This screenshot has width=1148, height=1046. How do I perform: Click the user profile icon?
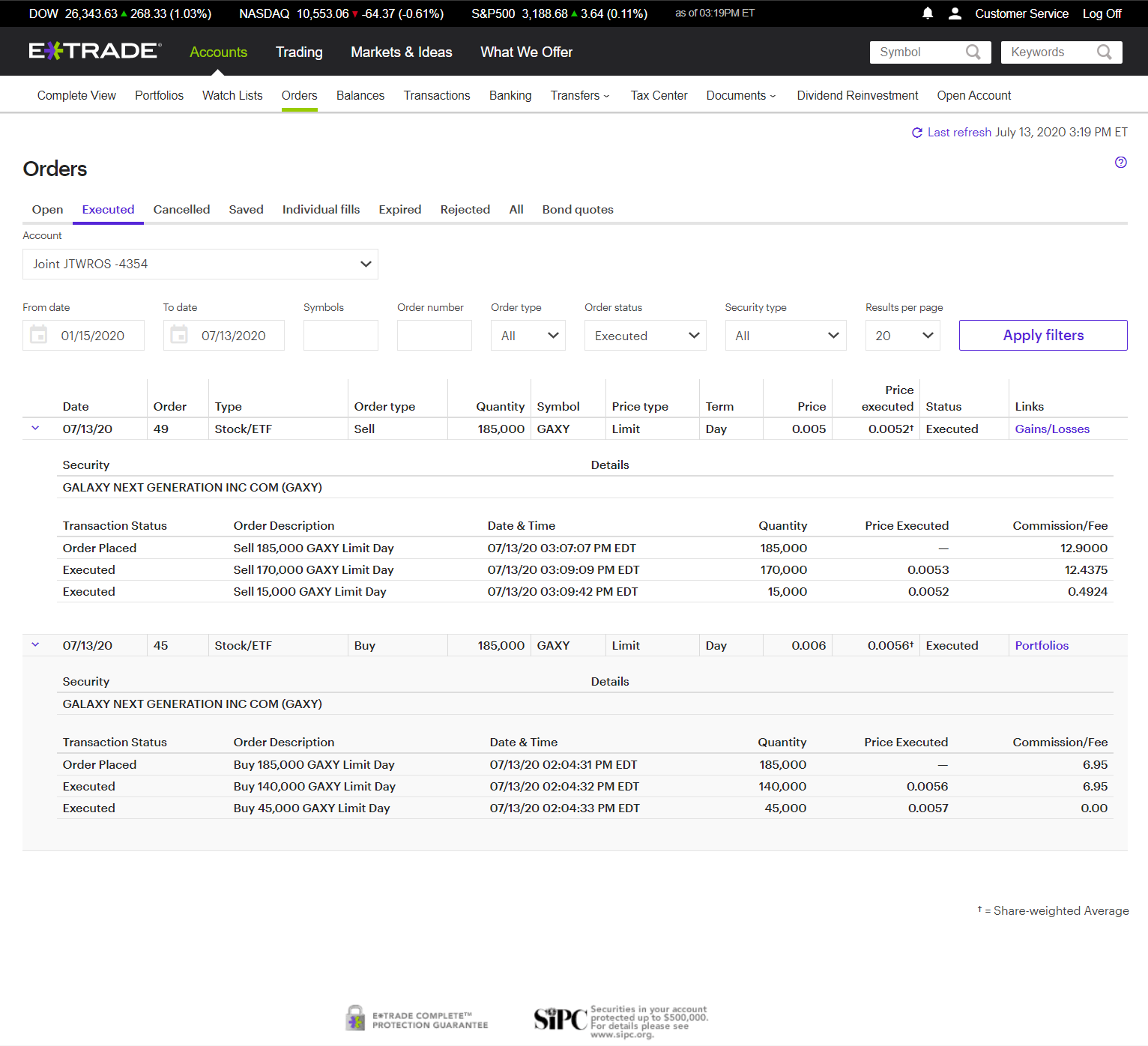click(x=955, y=13)
